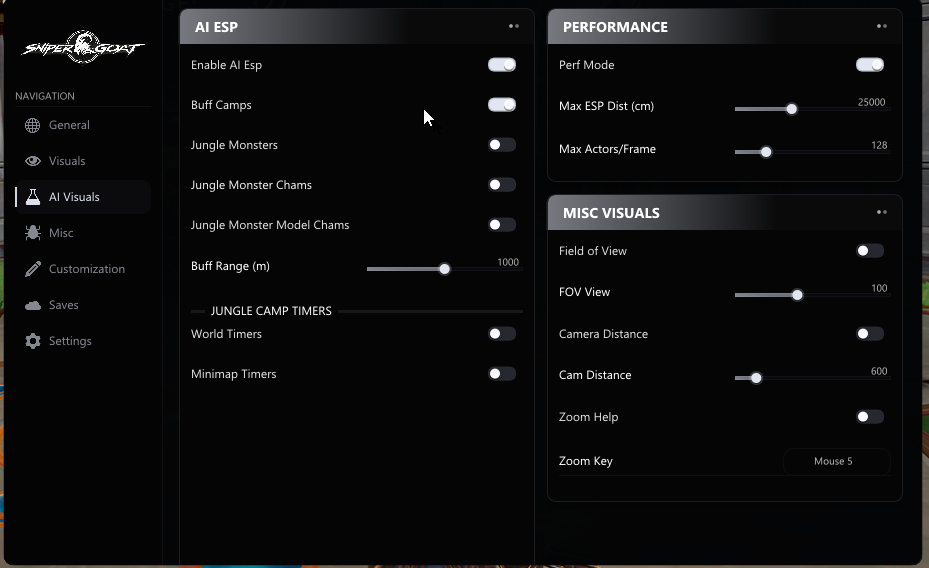
Task: Click the Buff Range value 1000
Action: click(x=508, y=262)
